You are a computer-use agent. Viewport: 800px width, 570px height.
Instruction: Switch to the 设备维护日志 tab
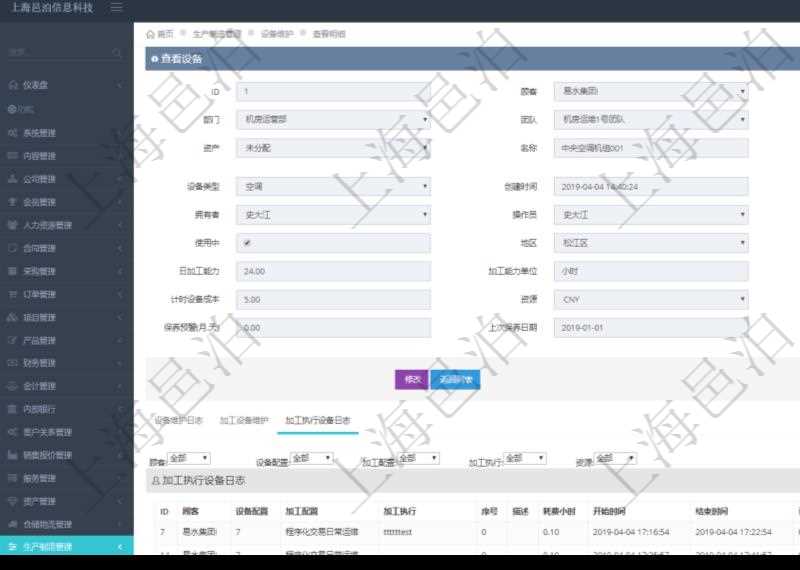(x=178, y=420)
